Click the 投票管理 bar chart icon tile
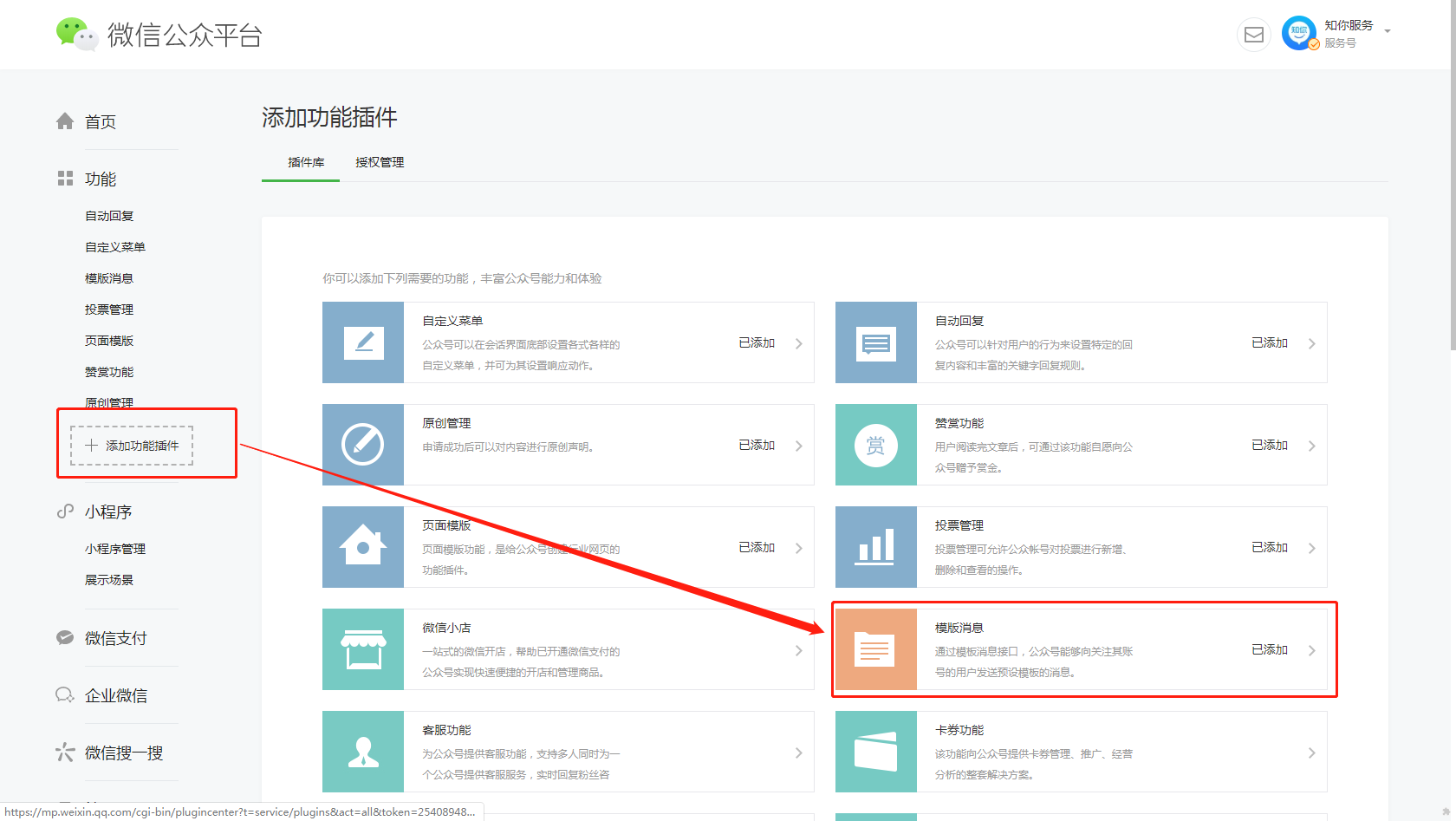The image size is (1456, 821). tap(876, 547)
